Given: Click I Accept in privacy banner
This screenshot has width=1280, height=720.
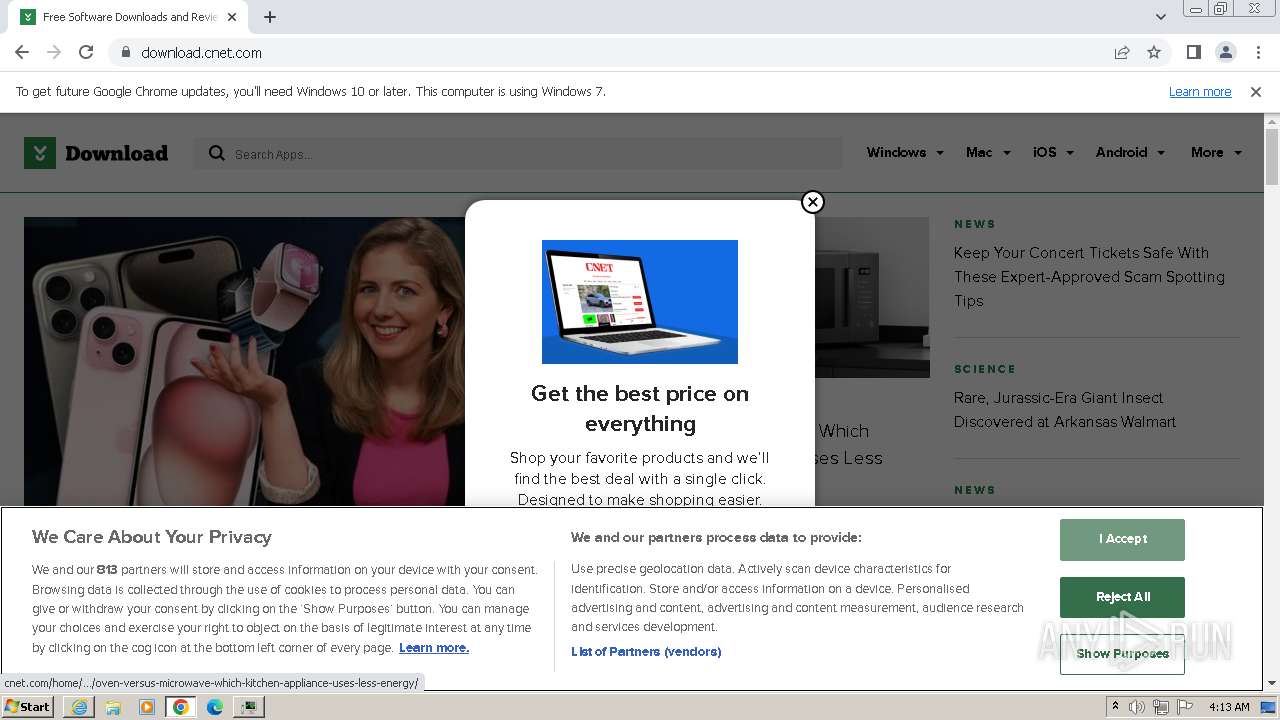Looking at the screenshot, I should [1122, 539].
